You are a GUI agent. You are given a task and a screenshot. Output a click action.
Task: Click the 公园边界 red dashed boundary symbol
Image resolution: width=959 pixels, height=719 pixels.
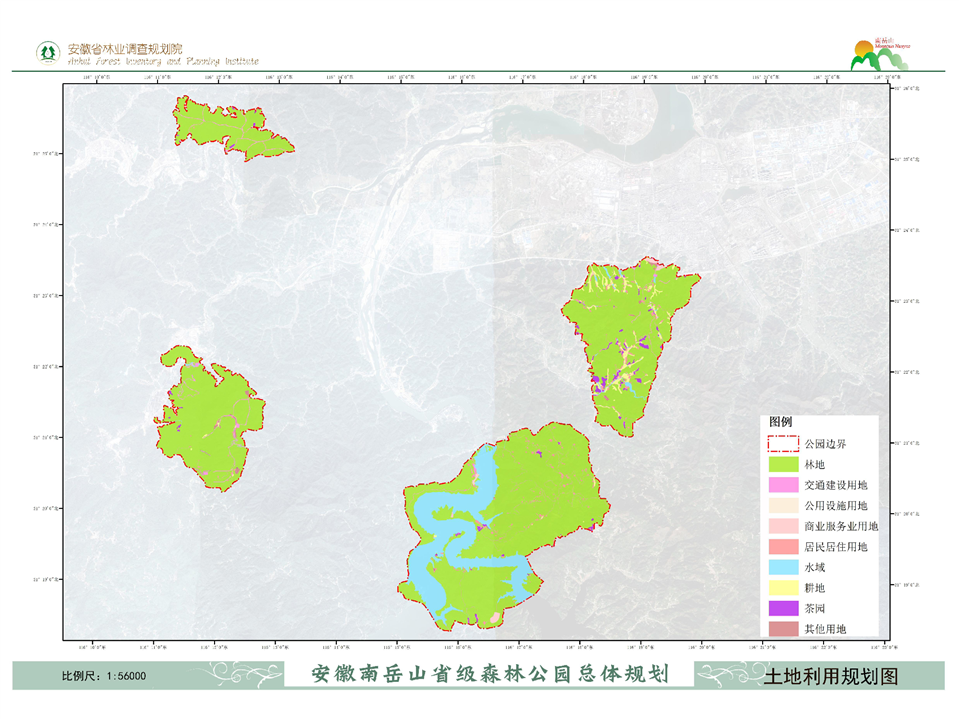[783, 444]
